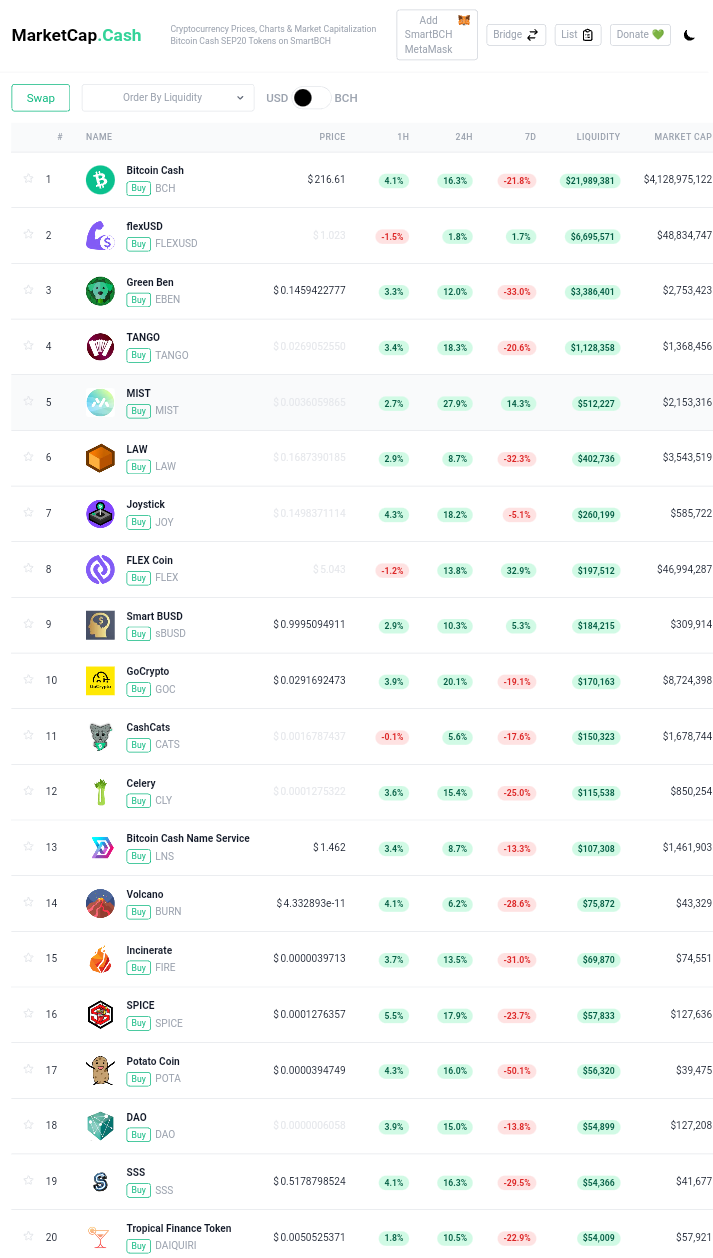The width and height of the screenshot is (713, 1258).
Task: Open the Order By Liquidity dropdown
Action: click(168, 98)
